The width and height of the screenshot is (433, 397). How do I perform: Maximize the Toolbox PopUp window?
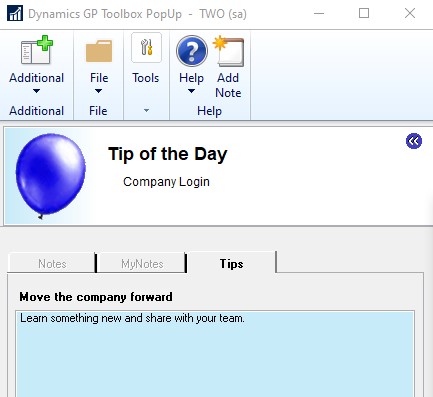coord(364,13)
